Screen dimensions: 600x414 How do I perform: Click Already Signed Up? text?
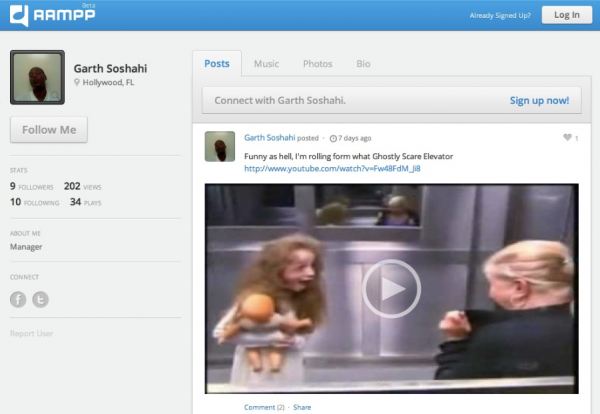point(500,16)
